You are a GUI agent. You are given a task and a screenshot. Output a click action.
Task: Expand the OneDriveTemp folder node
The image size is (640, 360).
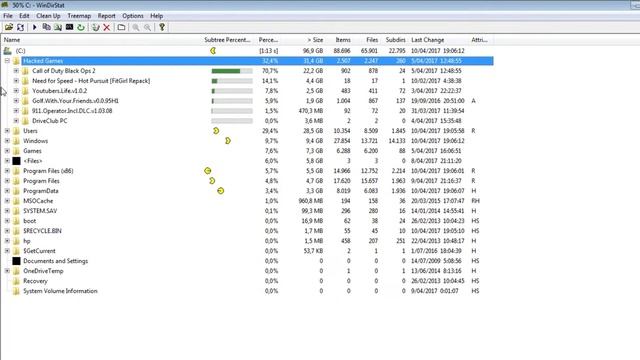(7, 271)
